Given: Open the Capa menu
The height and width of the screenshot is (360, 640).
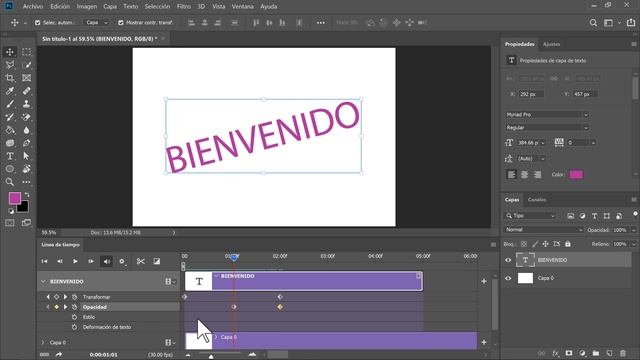Looking at the screenshot, I should coord(110,7).
